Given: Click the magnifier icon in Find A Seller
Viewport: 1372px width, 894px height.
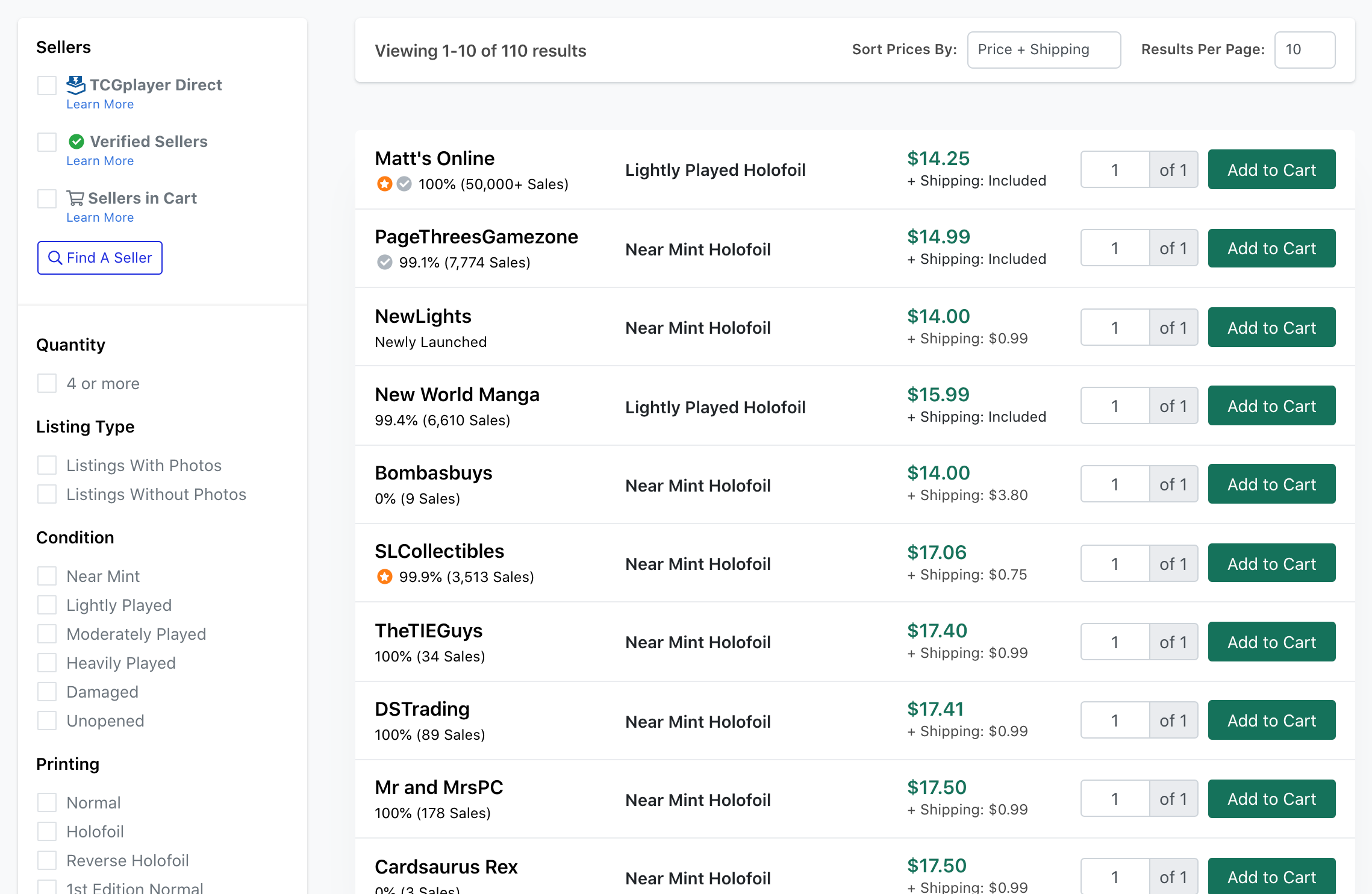Looking at the screenshot, I should click(x=55, y=258).
